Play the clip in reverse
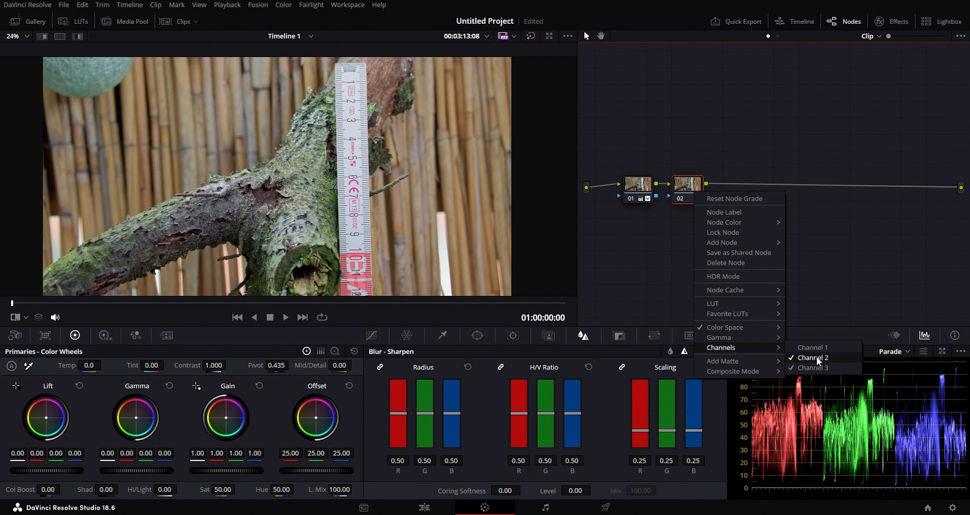The image size is (970, 515). [254, 318]
